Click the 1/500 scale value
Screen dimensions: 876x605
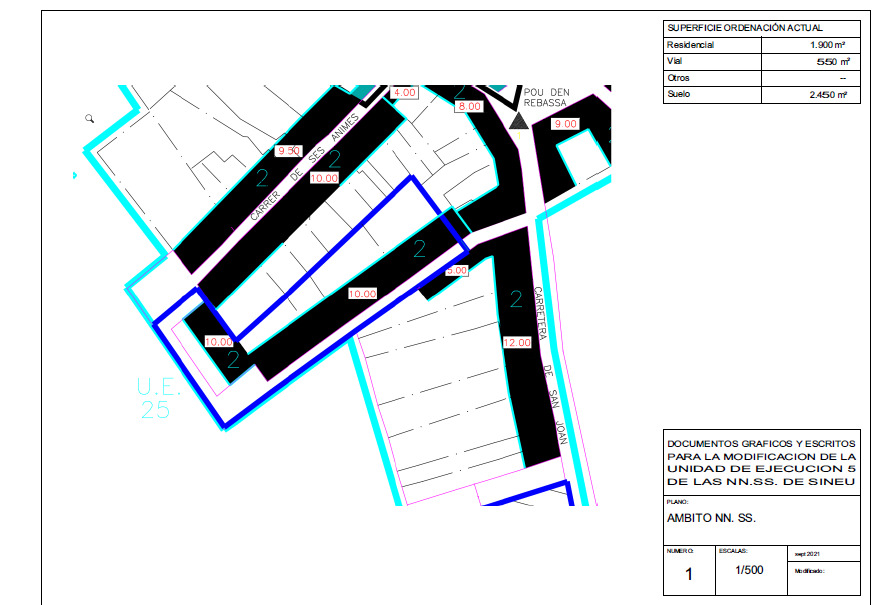point(748,570)
